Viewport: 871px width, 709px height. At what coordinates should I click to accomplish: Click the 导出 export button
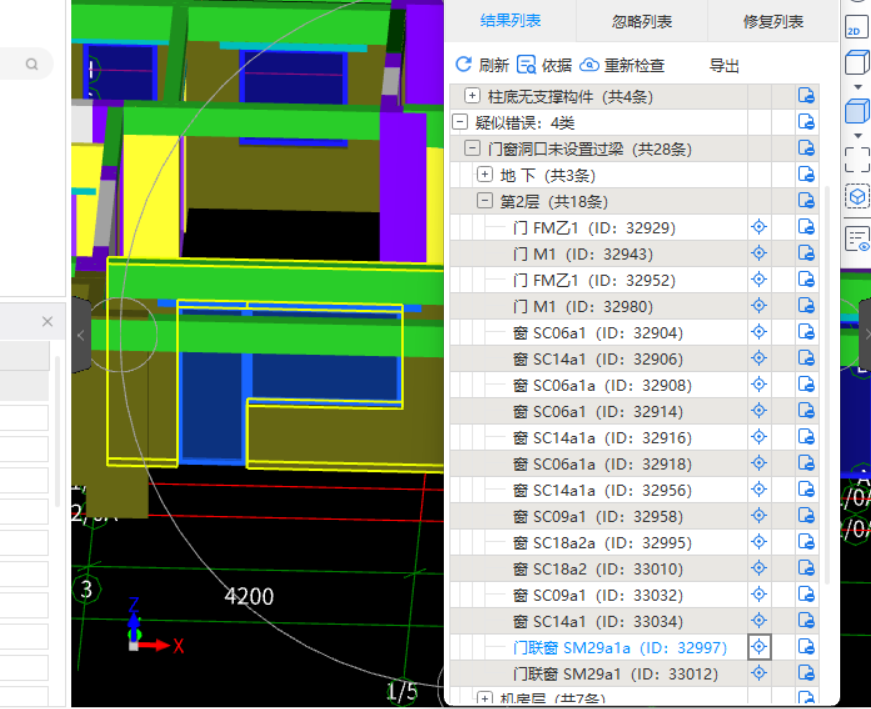724,66
